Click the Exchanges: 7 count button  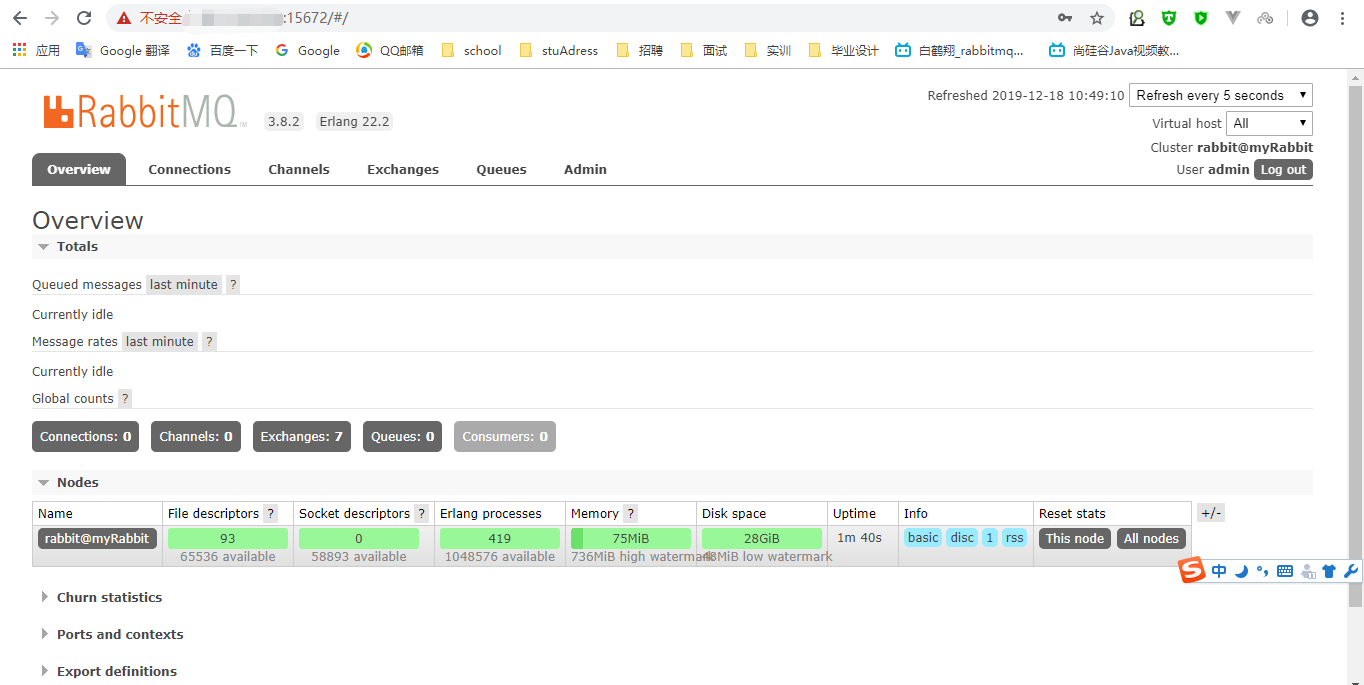click(302, 436)
